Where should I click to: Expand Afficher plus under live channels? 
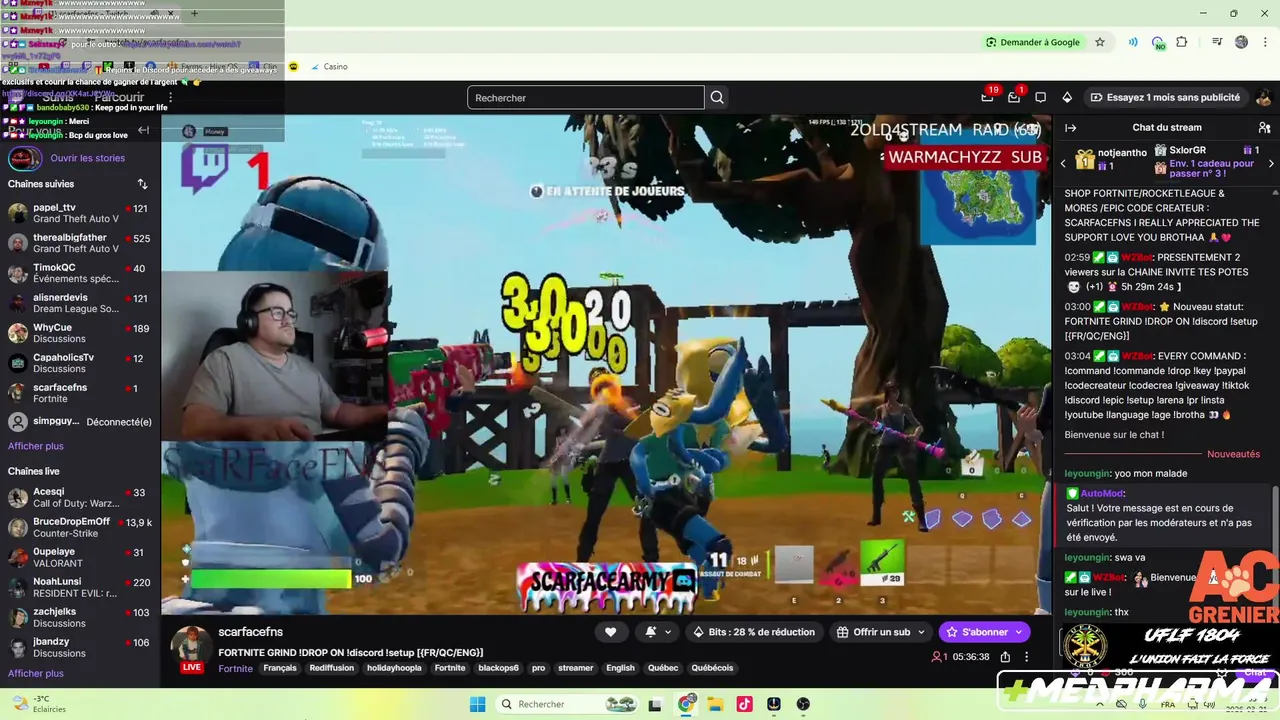pyautogui.click(x=36, y=673)
